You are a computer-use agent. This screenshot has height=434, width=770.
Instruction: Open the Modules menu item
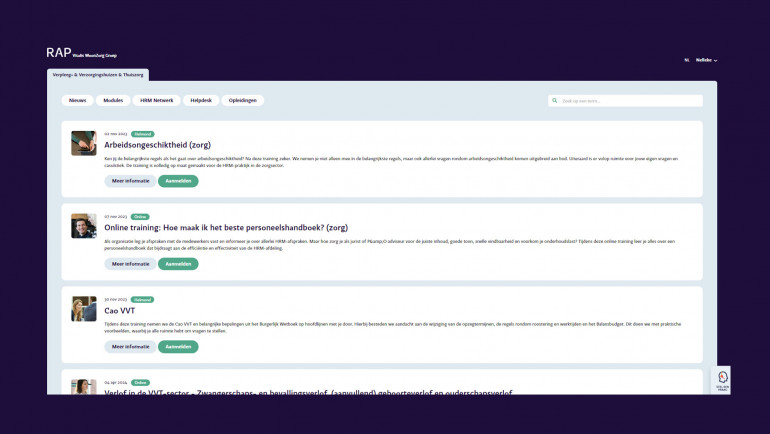pyautogui.click(x=113, y=100)
